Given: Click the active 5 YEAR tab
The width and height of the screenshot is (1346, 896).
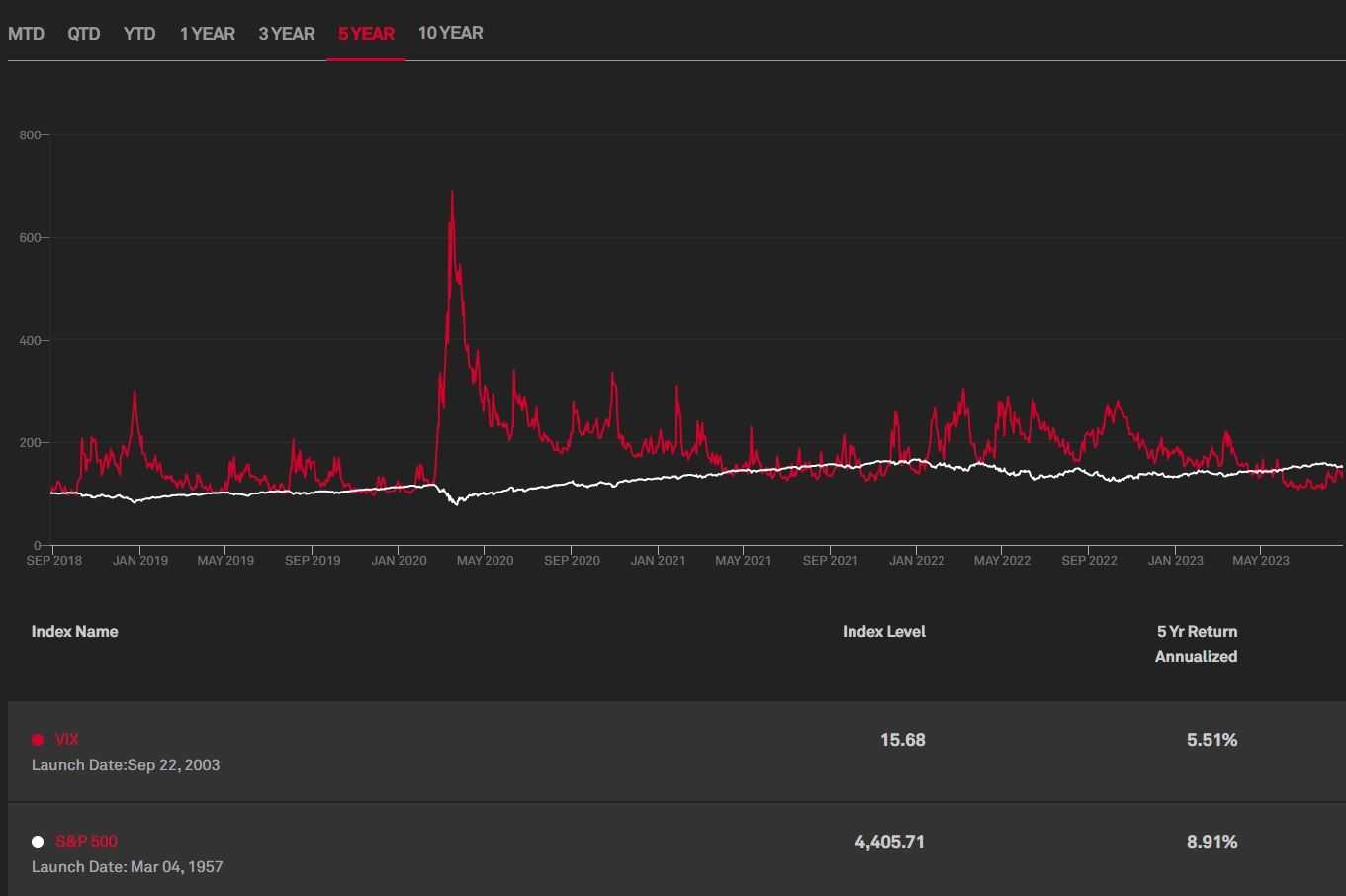Looking at the screenshot, I should pyautogui.click(x=366, y=33).
